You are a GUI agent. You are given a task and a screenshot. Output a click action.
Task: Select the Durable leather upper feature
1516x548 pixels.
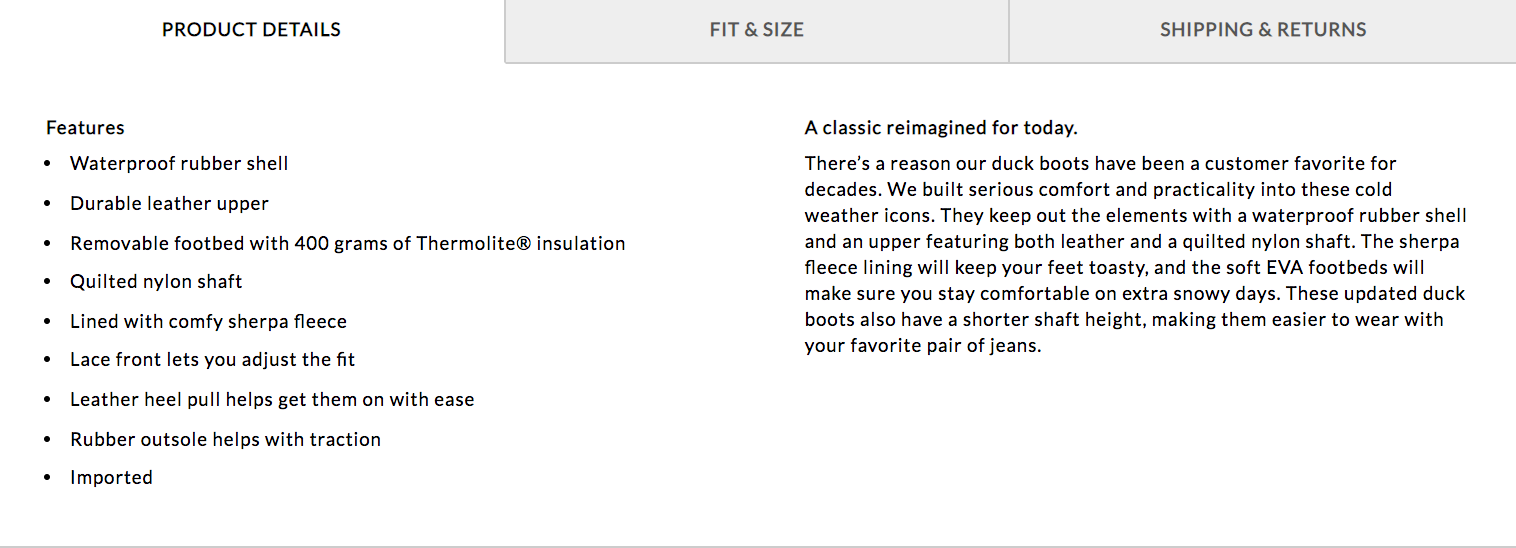169,204
